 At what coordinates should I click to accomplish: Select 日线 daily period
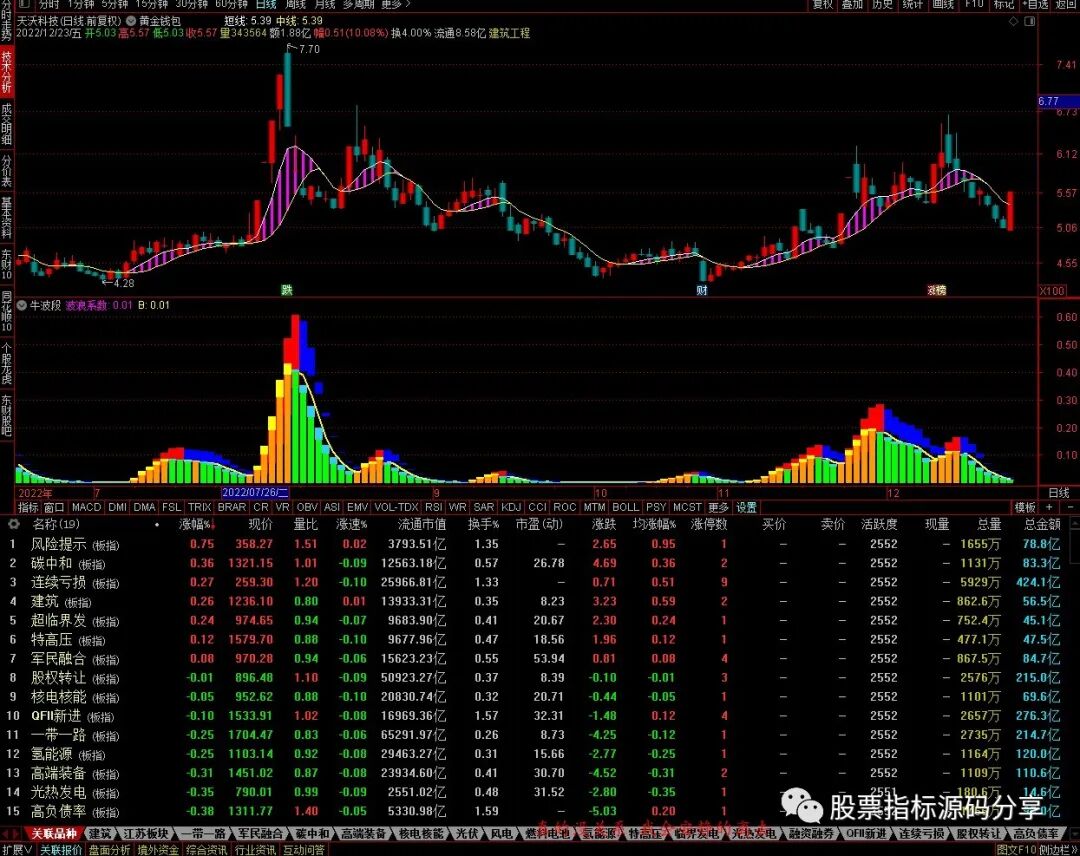coord(266,4)
